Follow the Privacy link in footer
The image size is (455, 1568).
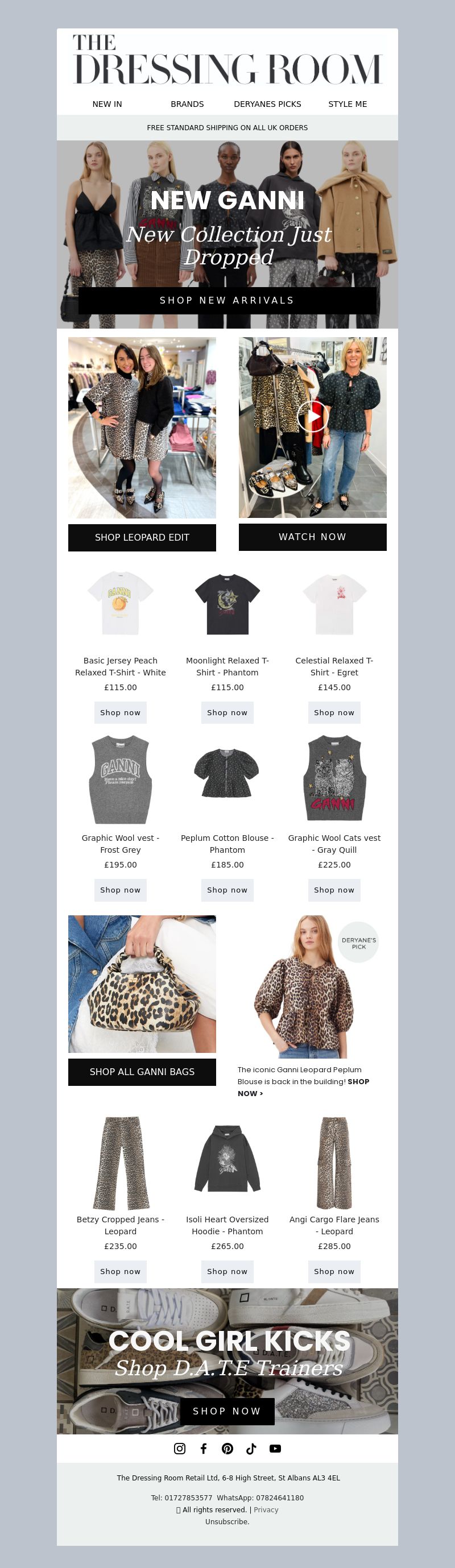coord(266,1509)
